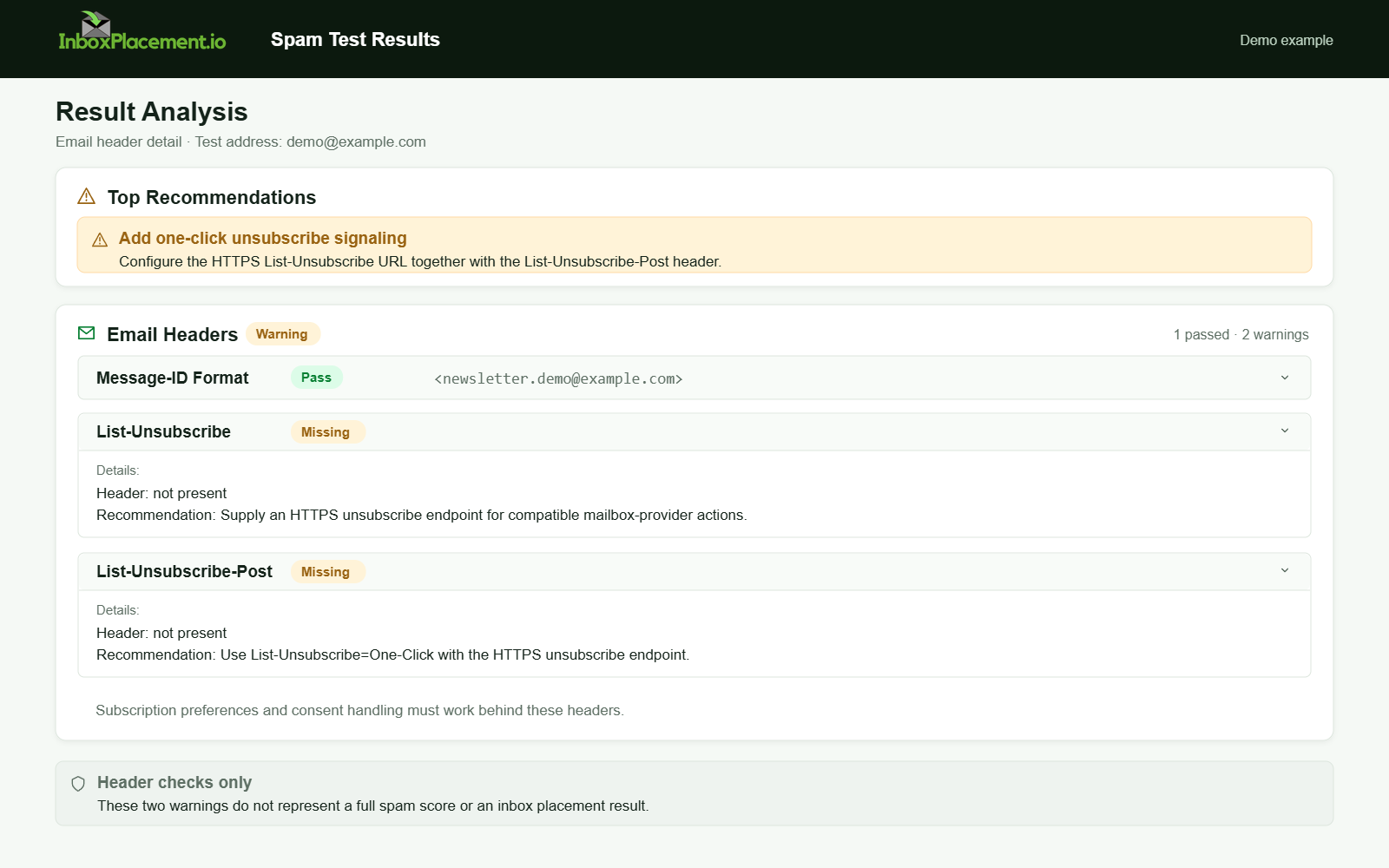Click the Spam Test Results header title

(355, 39)
